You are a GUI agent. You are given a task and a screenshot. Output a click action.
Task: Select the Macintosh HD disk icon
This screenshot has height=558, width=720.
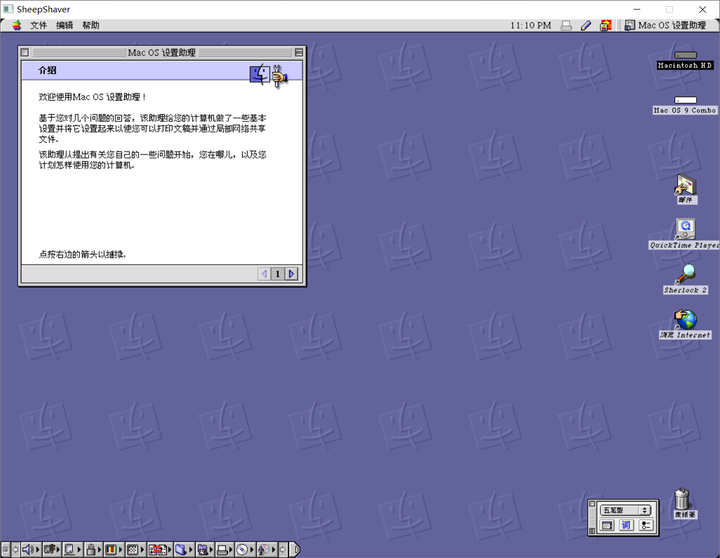click(x=685, y=55)
